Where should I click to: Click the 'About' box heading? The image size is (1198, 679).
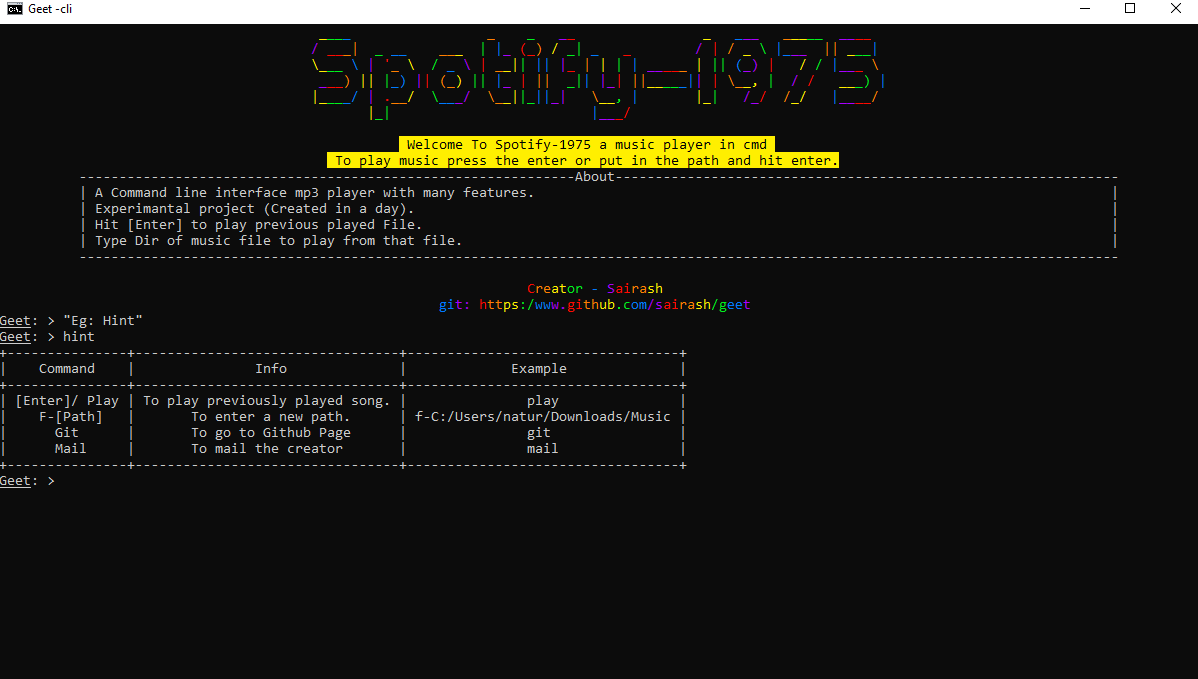pyautogui.click(x=594, y=176)
